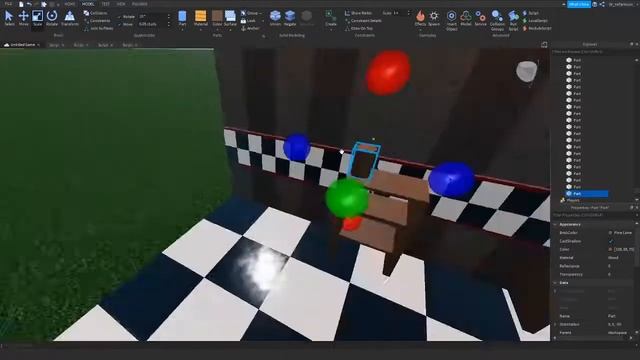Choose the Transform tool
640x360 pixels.
pos(70,18)
